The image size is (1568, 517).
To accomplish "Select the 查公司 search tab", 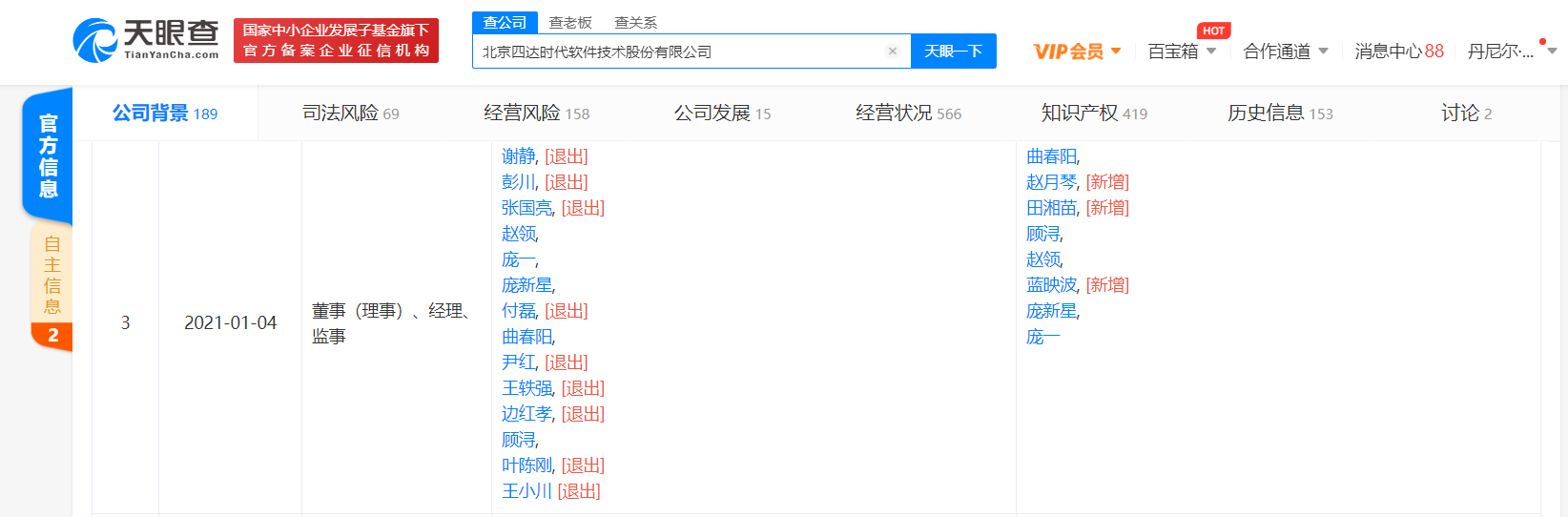I will point(505,22).
